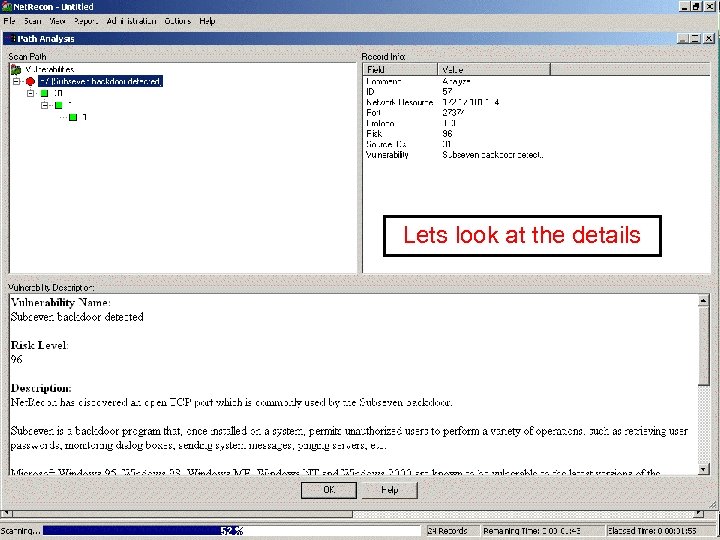The image size is (720, 540).
Task: Click the deepest green leaf node icon
Action: coord(73,118)
